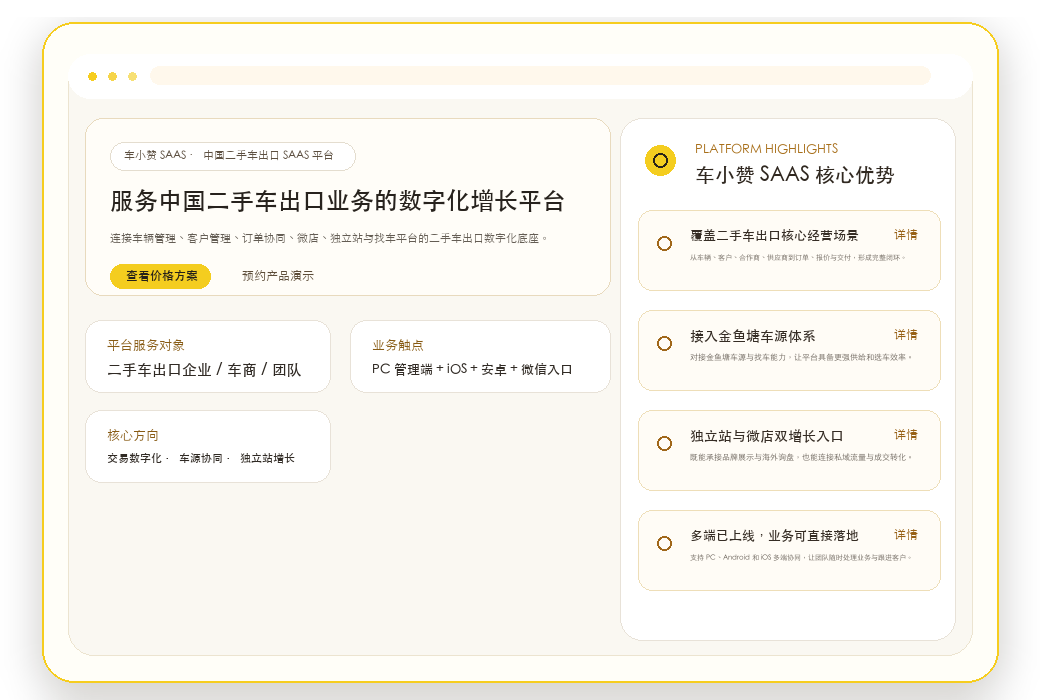
Task: Click the 车小赞 SAAS · 中国二手车出口 SAAS 平台 tag
Action: [233, 157]
